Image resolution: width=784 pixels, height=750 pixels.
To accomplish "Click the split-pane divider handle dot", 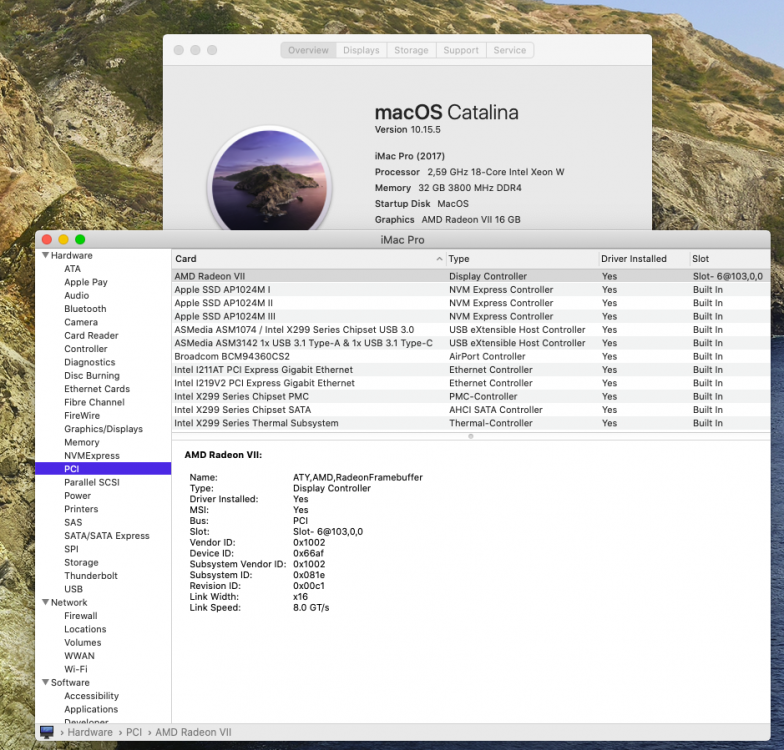I will (470, 436).
